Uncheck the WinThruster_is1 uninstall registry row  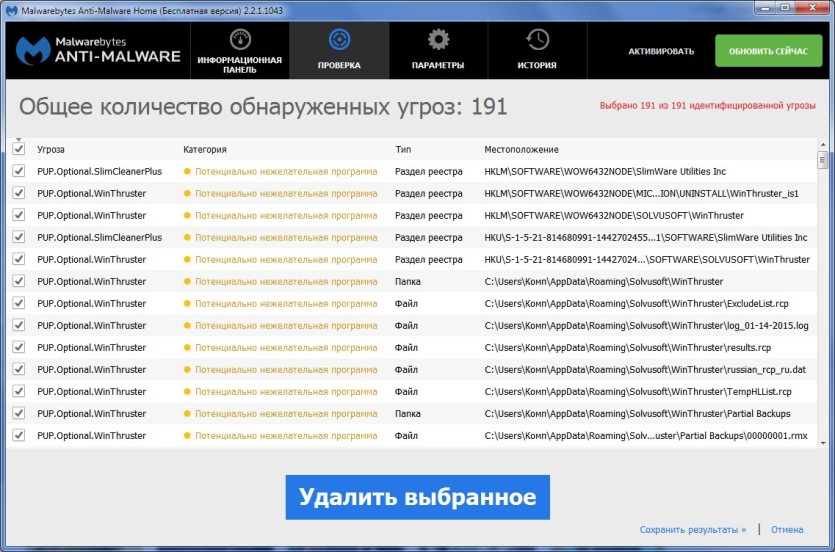[19, 193]
